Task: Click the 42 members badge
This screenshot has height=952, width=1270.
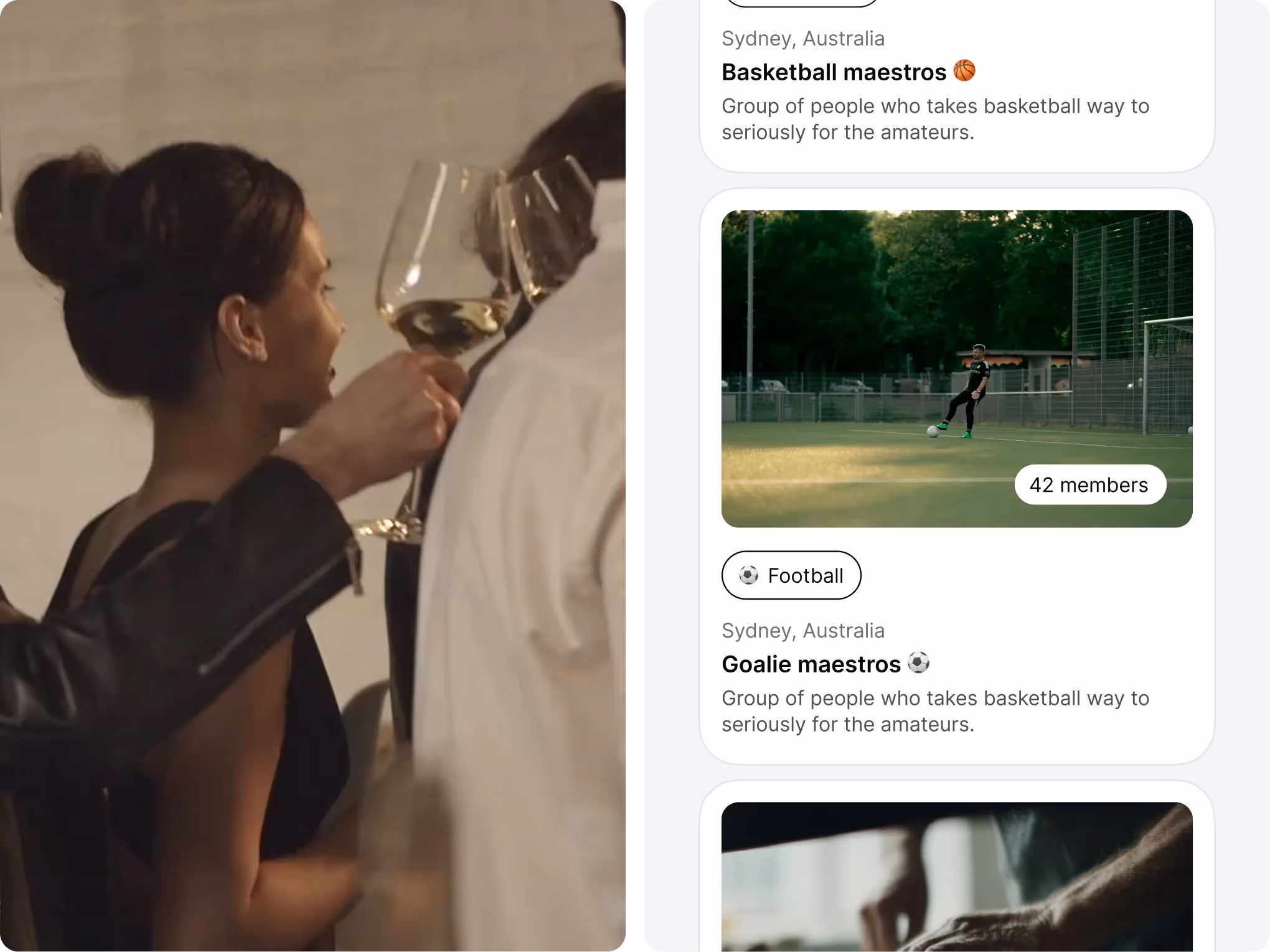Action: (1090, 484)
